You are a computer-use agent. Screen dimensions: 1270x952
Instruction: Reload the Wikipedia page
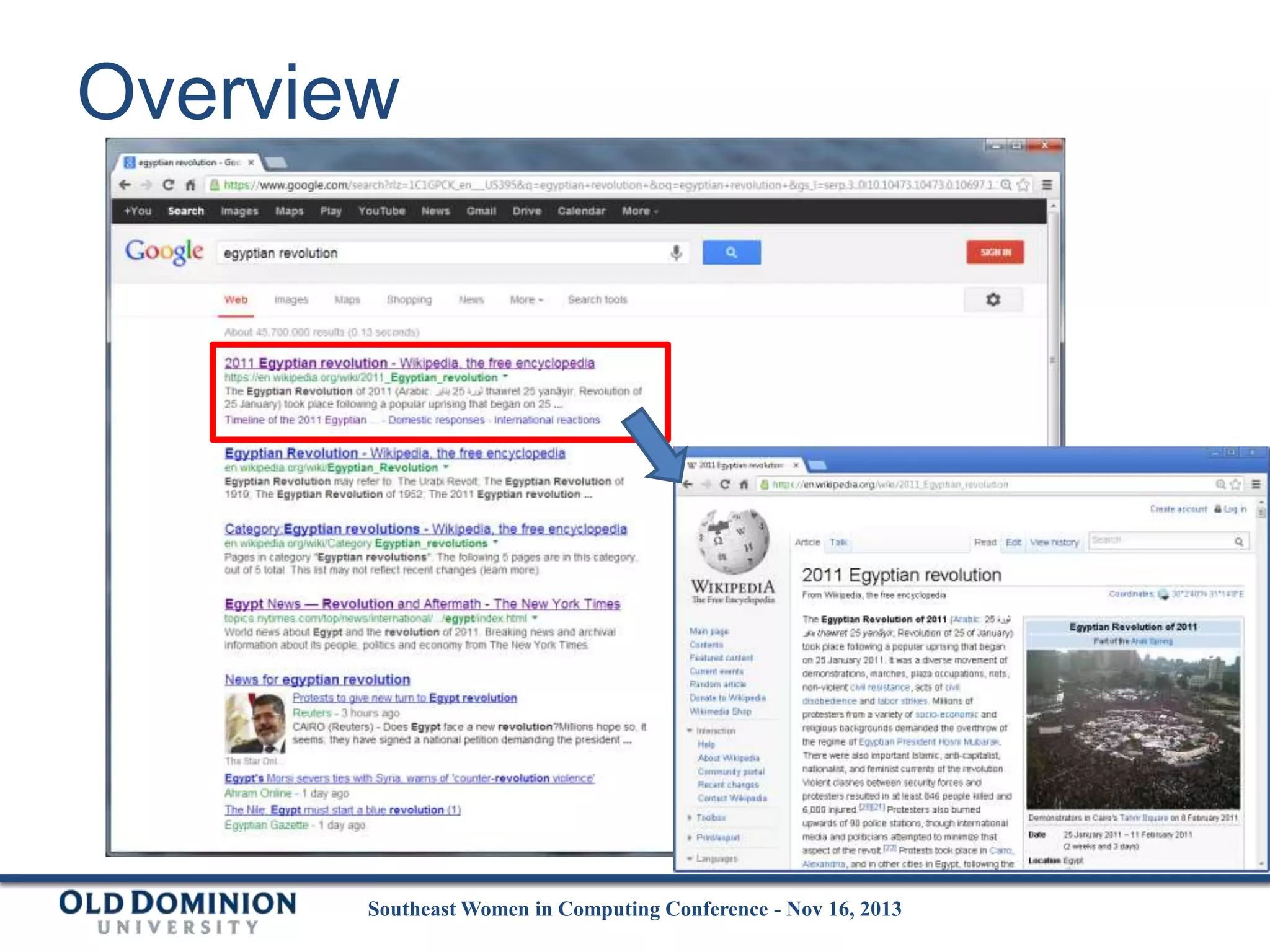[724, 484]
